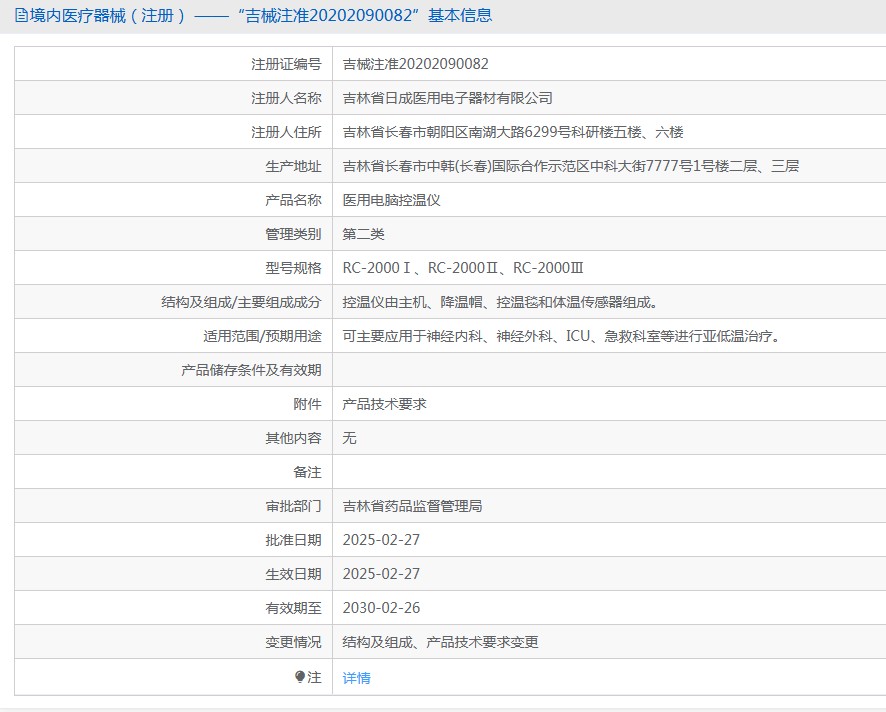The height and width of the screenshot is (712, 886).
Task: Click the 注册人住所 row label
Action: coord(286,132)
